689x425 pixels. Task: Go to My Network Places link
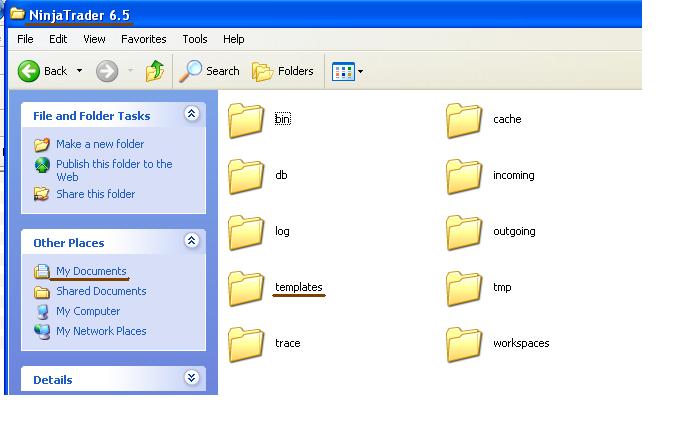click(101, 331)
